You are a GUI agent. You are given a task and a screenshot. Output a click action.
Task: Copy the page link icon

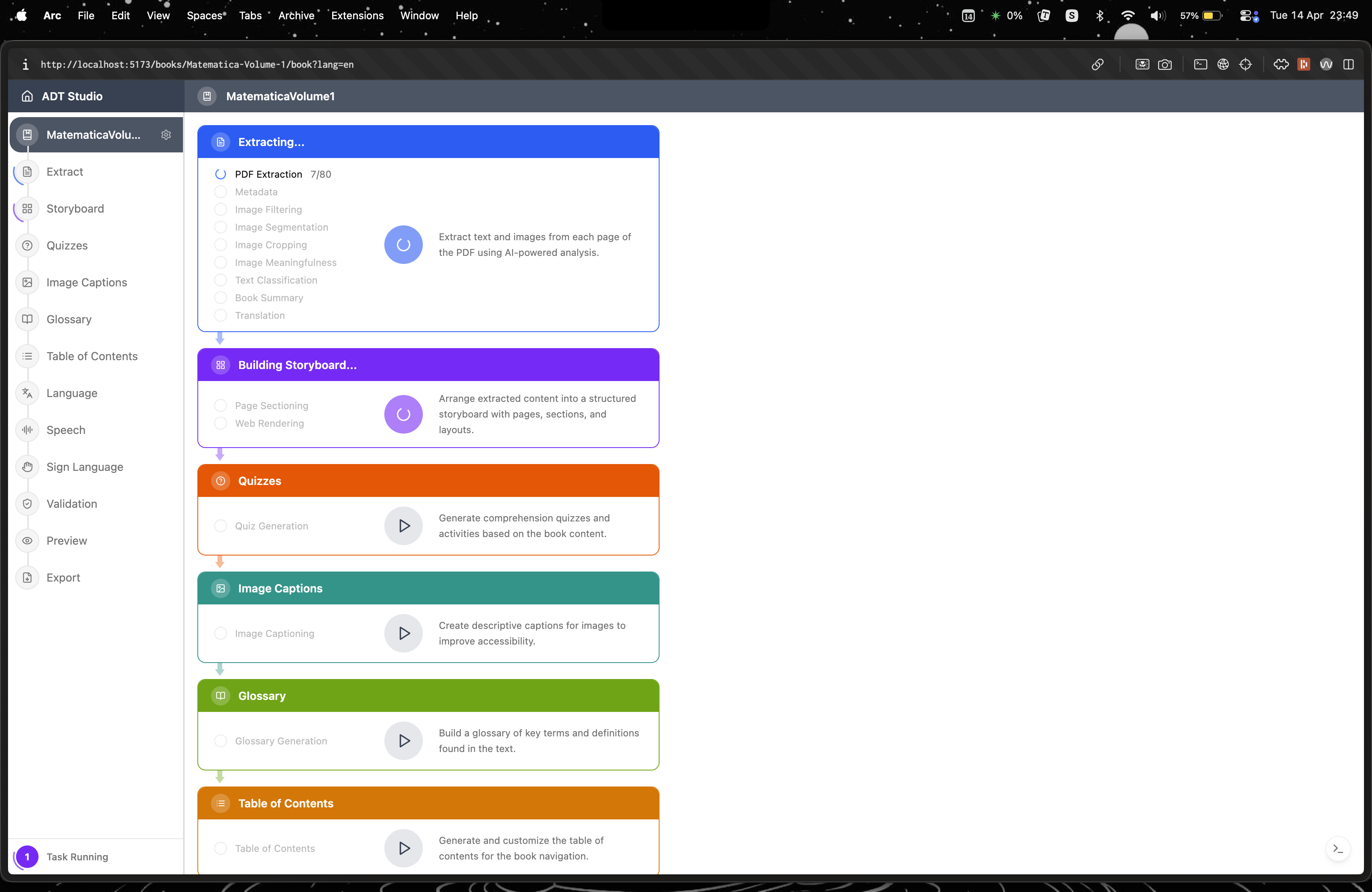coord(1098,65)
